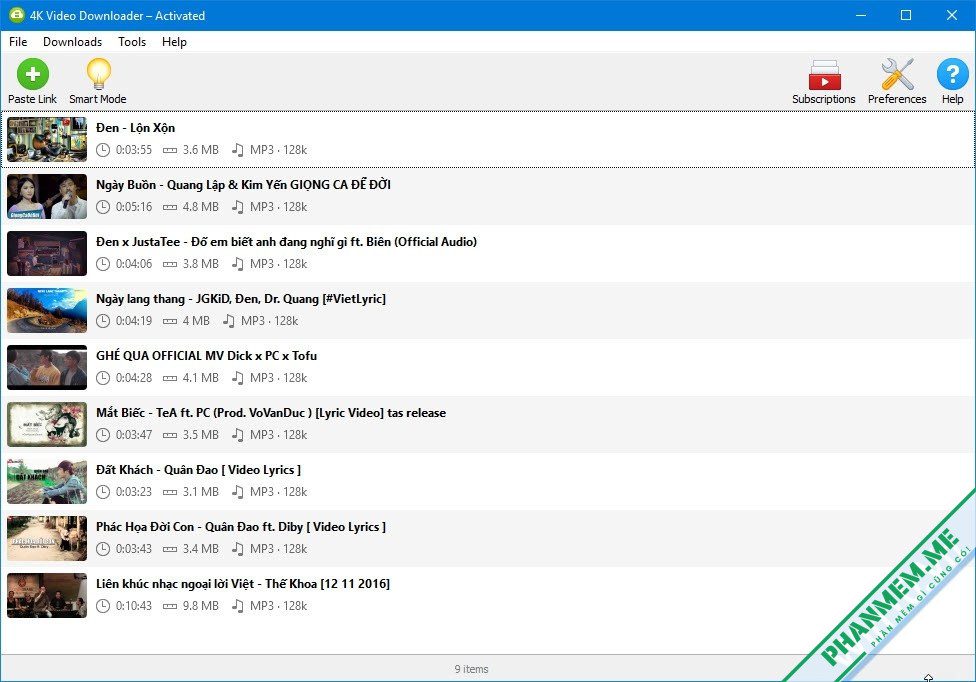Click music note icon in Ngày lang thang row
This screenshot has height=682, width=976.
(x=229, y=321)
